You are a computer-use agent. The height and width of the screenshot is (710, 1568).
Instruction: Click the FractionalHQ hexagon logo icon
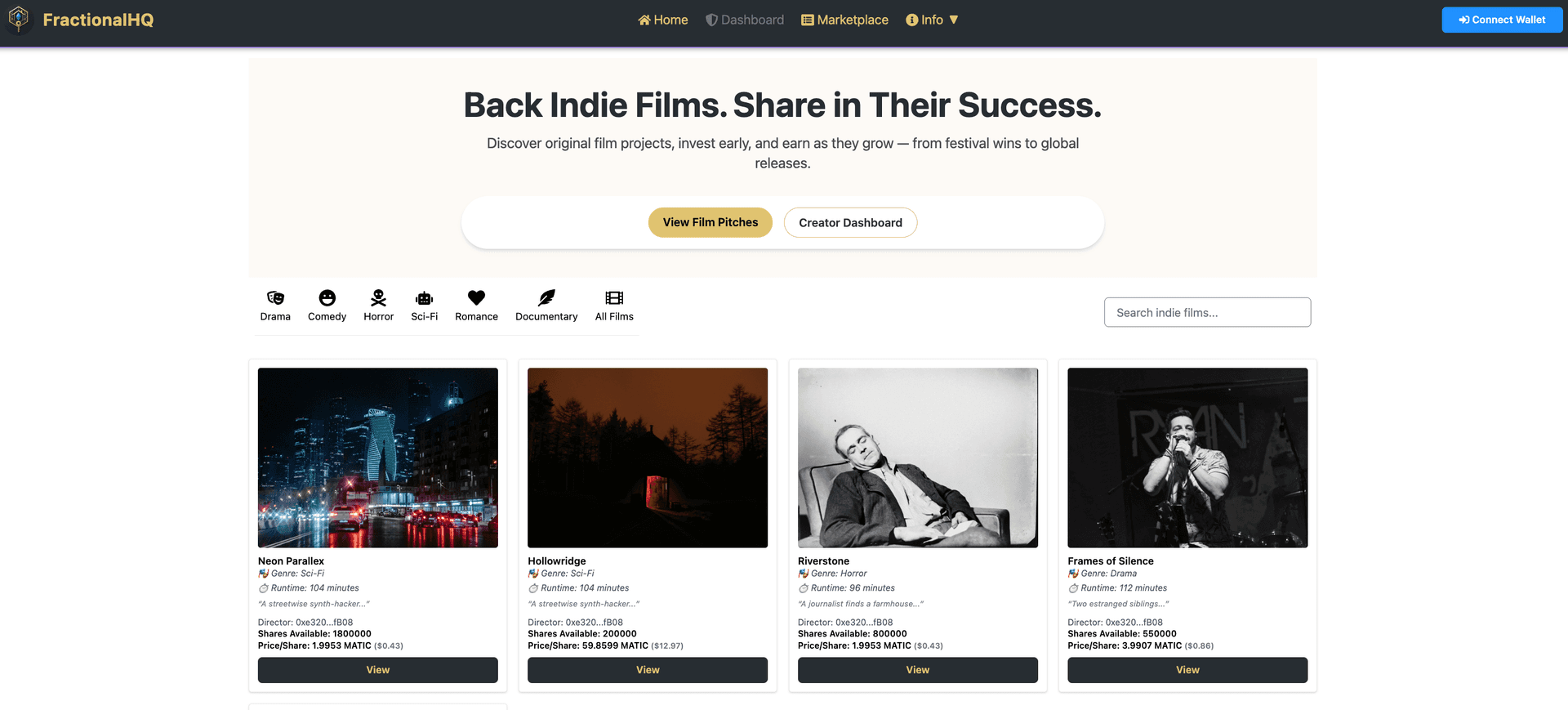pos(19,19)
